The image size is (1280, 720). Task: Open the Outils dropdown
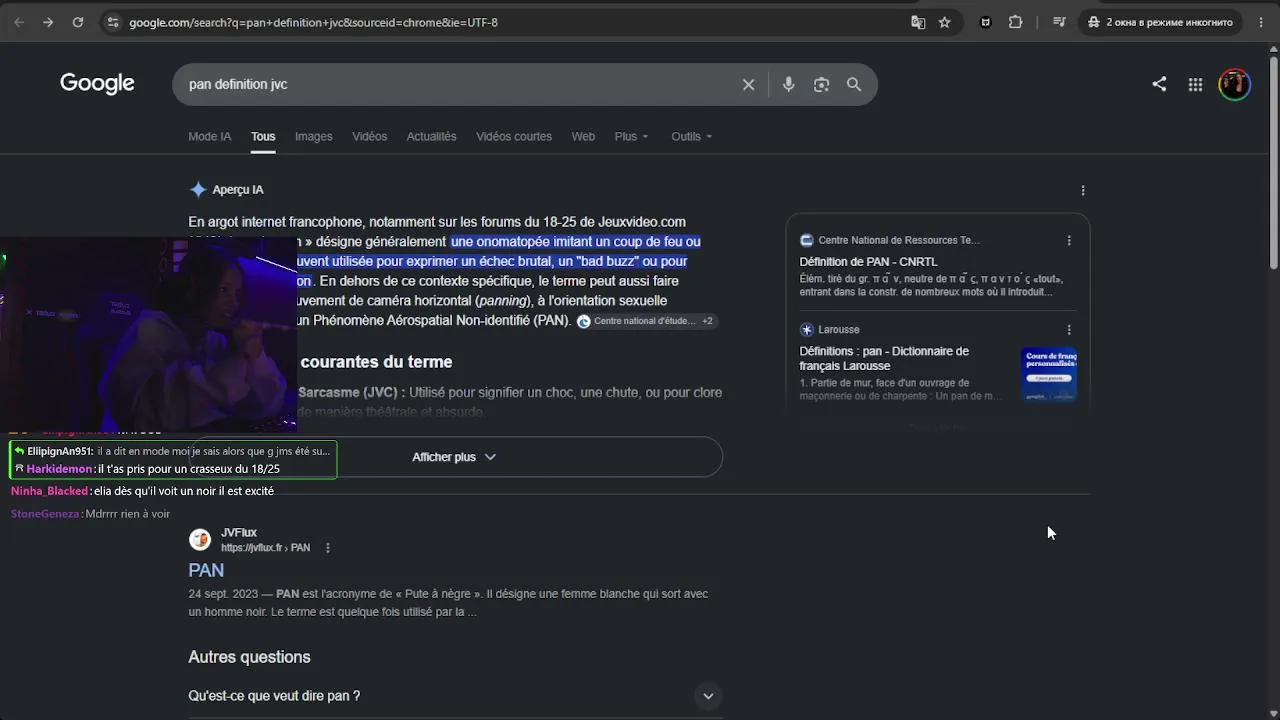692,136
